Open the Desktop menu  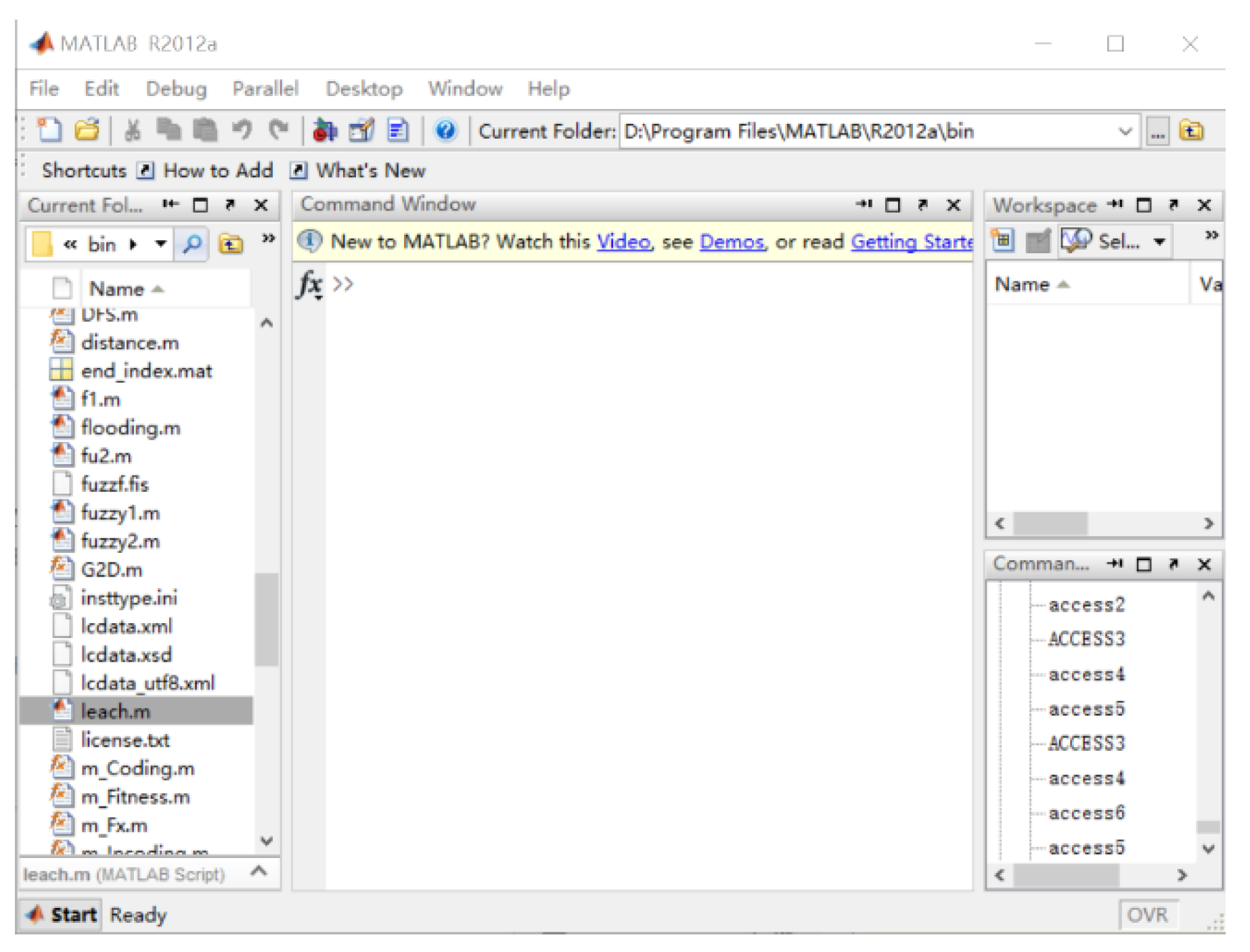(x=363, y=89)
